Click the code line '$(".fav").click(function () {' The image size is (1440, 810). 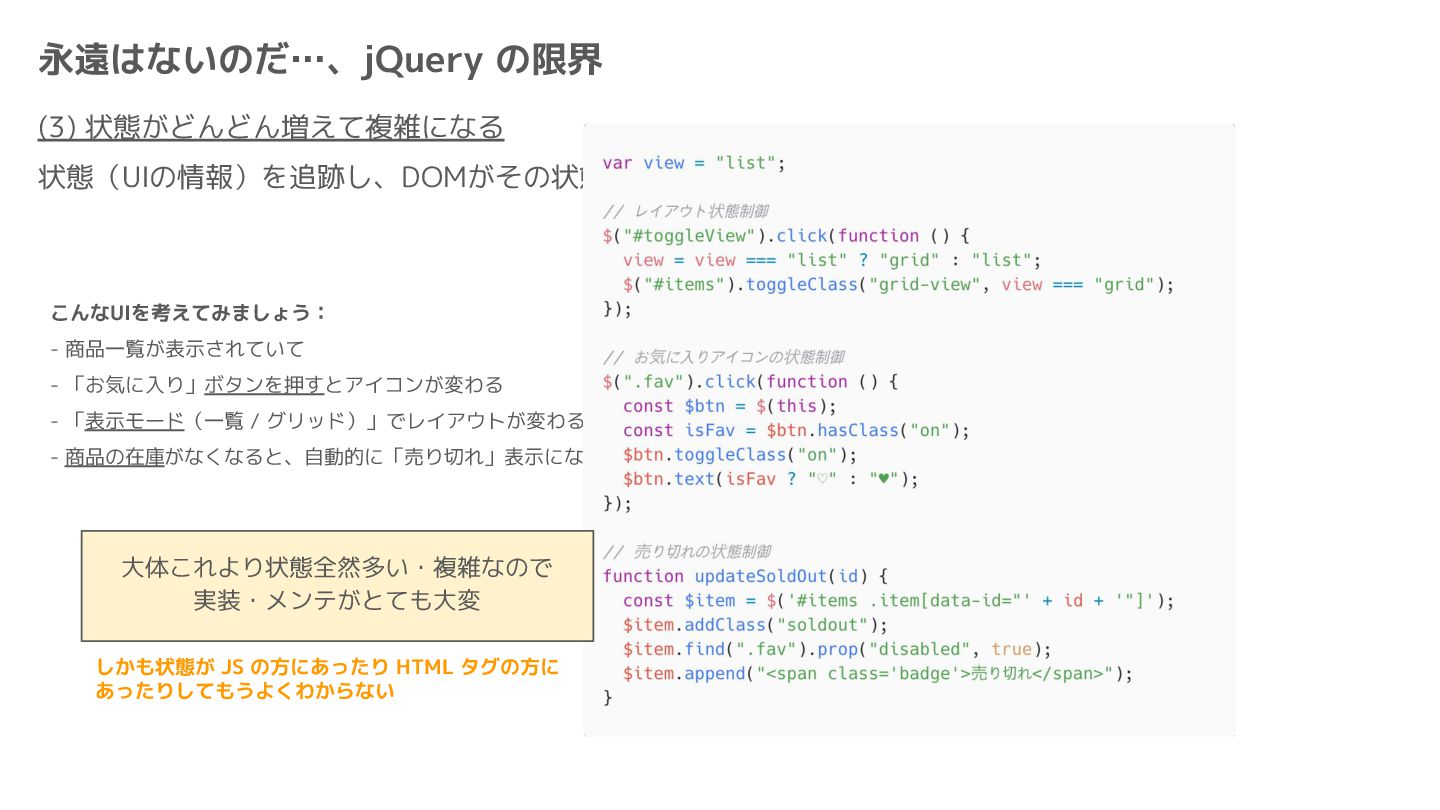click(750, 381)
